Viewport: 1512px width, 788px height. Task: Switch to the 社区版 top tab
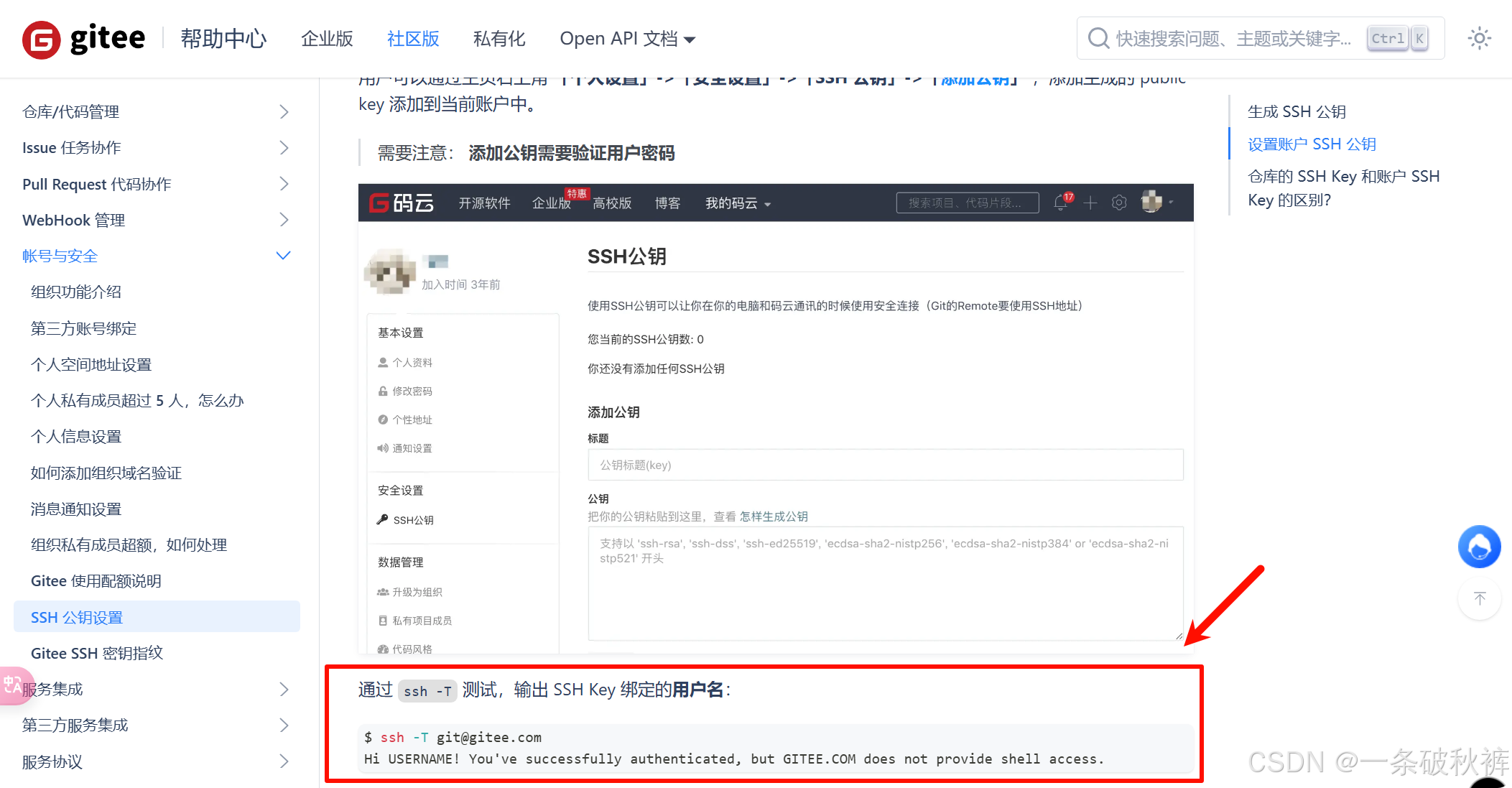(413, 38)
